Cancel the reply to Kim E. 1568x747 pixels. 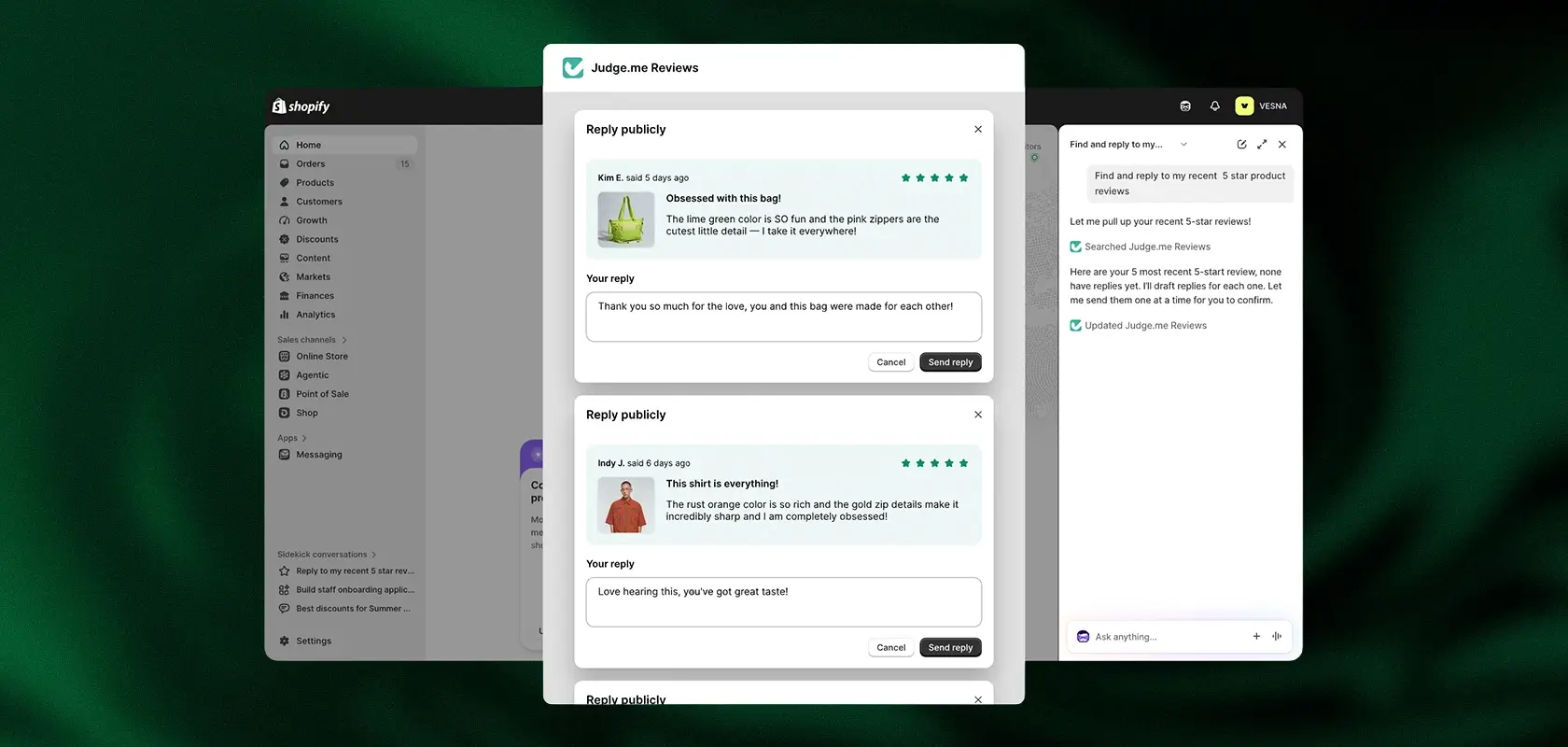891,362
